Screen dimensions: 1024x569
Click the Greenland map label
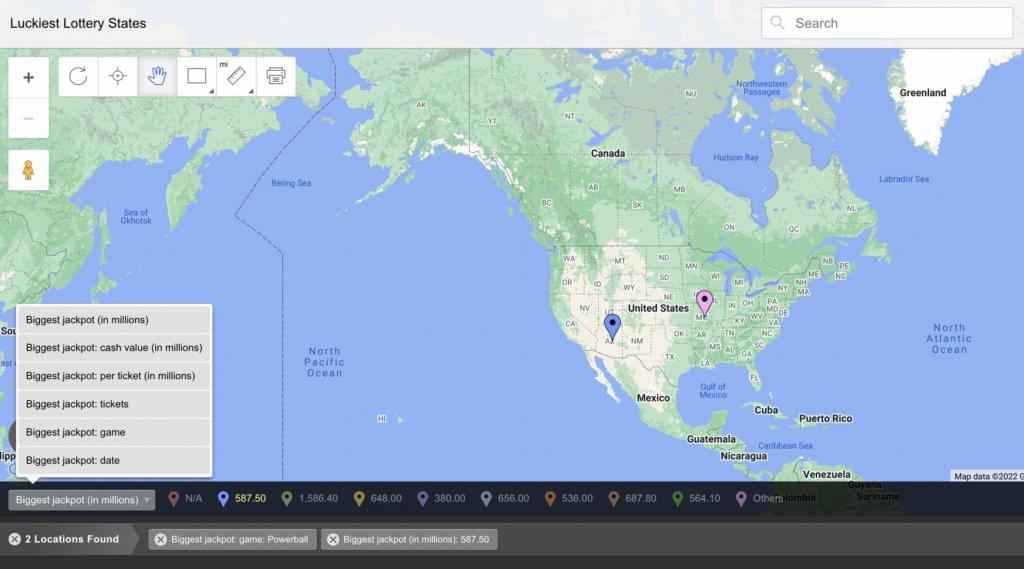tap(923, 93)
